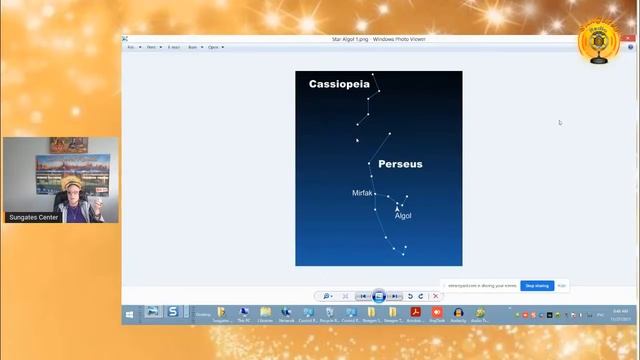Viewport: 640px width, 360px height.
Task: Open This PC shortcut on taskbar
Action: 244,314
